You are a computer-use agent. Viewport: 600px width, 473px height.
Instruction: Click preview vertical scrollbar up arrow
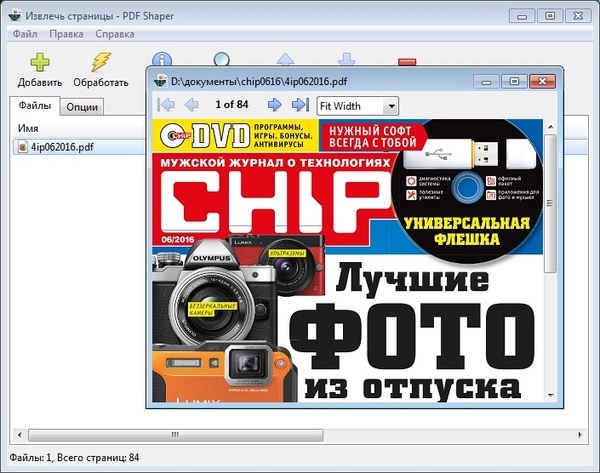[551, 126]
